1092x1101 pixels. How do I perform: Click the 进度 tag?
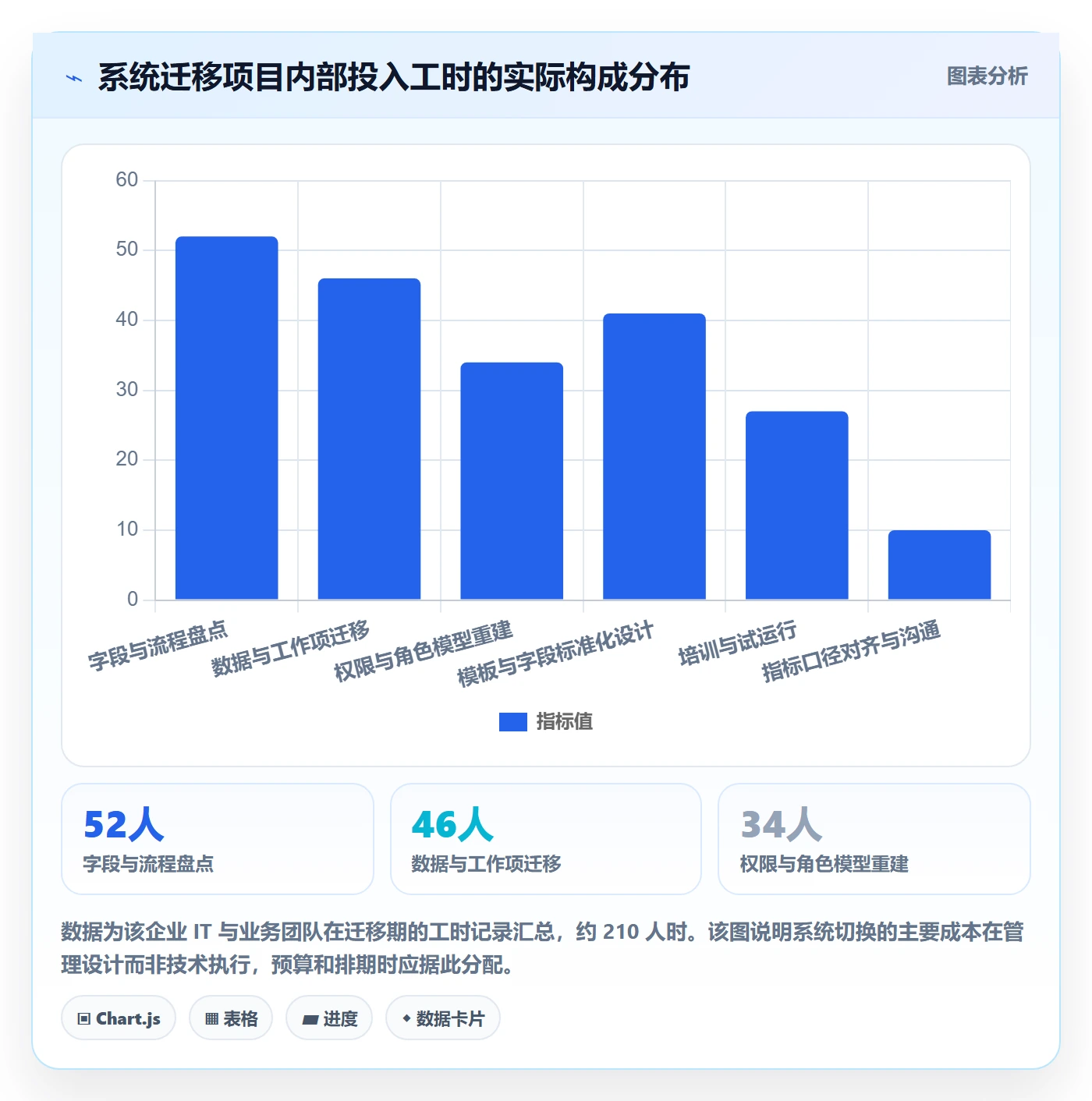(x=329, y=1018)
